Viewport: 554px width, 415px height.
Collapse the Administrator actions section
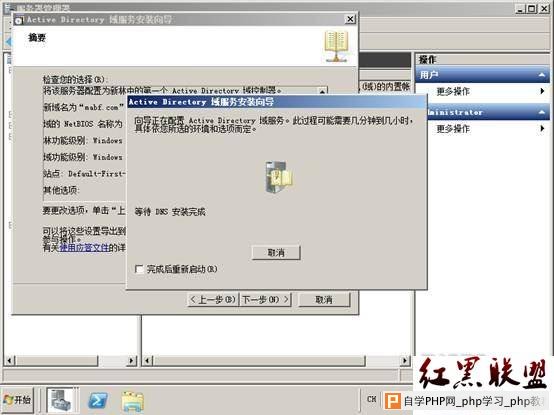pos(541,112)
